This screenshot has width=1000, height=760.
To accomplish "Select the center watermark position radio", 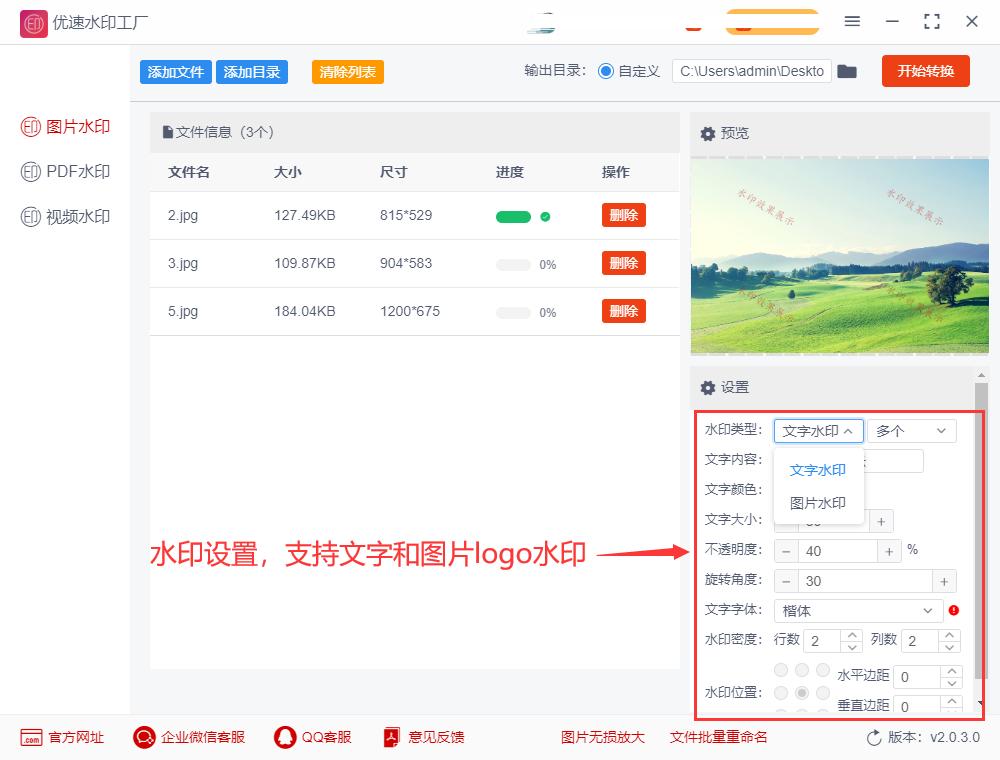I will pyautogui.click(x=801, y=692).
